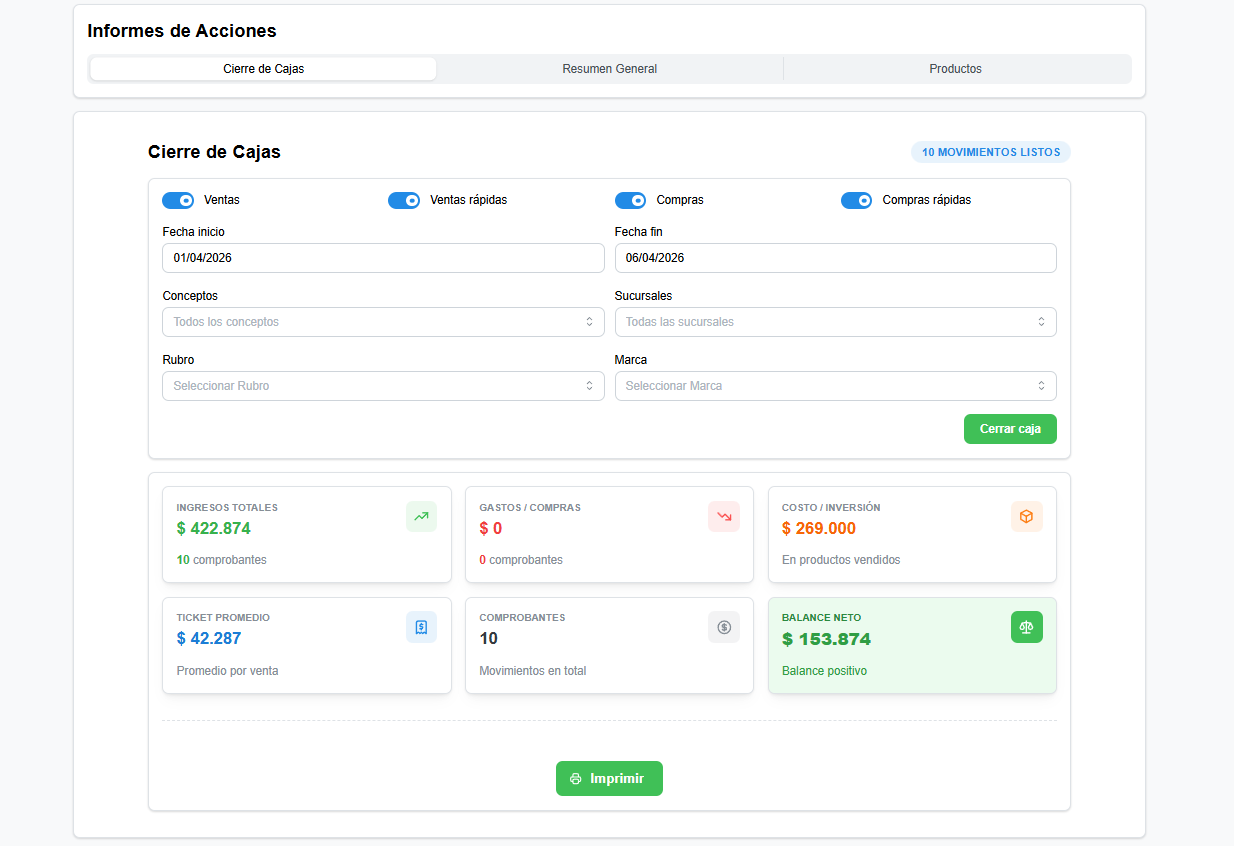Click the balance scale icon in Balance Neto card
Viewport: 1234px width, 846px height.
click(1027, 627)
